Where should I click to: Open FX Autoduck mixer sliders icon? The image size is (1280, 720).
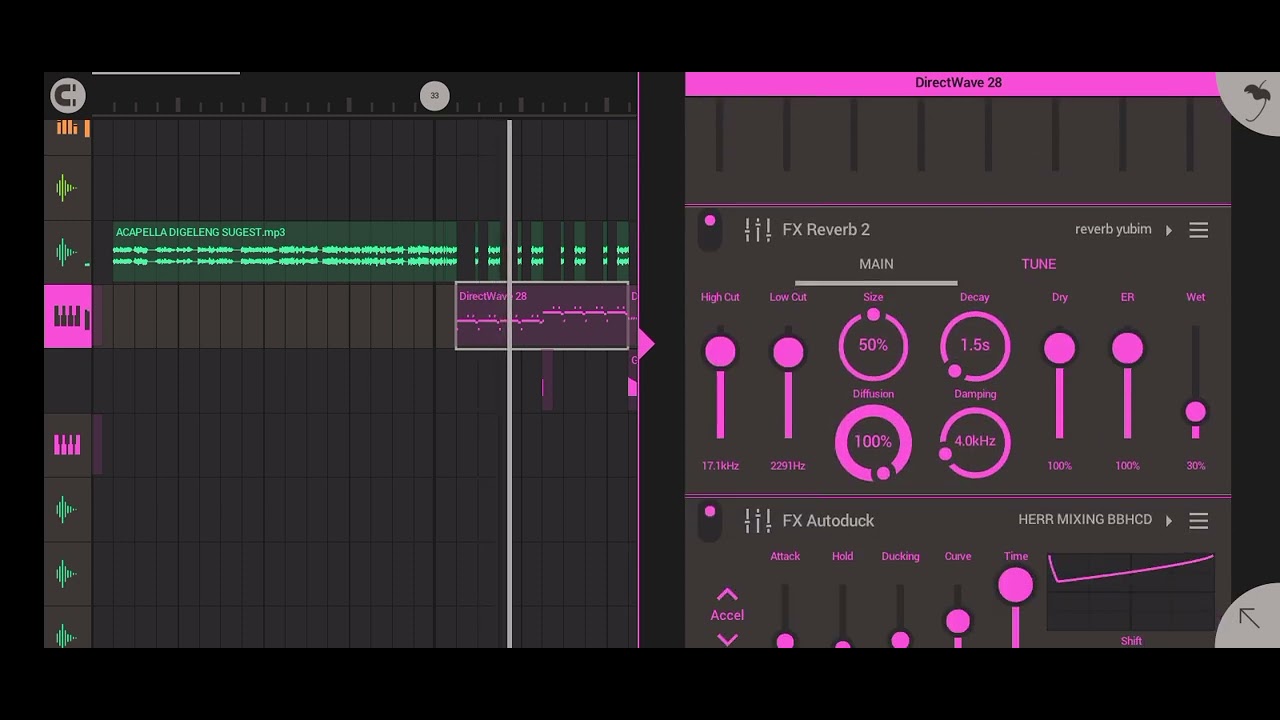pos(757,521)
